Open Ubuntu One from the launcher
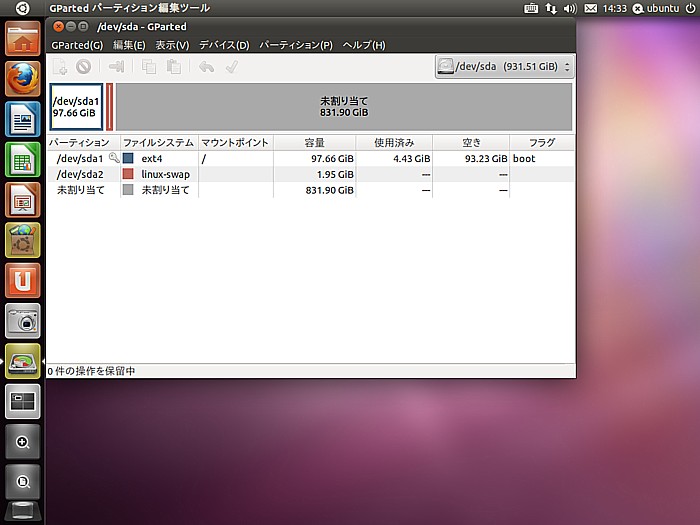The height and width of the screenshot is (525, 700). coord(23,280)
